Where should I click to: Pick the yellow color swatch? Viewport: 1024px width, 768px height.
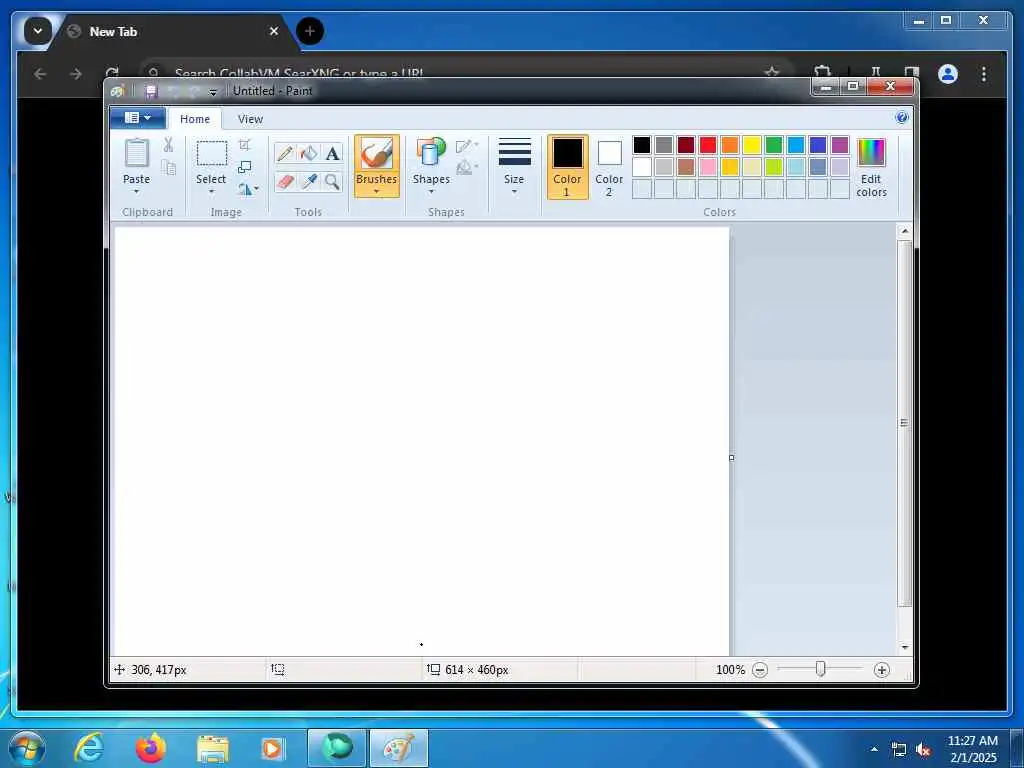pyautogui.click(x=752, y=145)
